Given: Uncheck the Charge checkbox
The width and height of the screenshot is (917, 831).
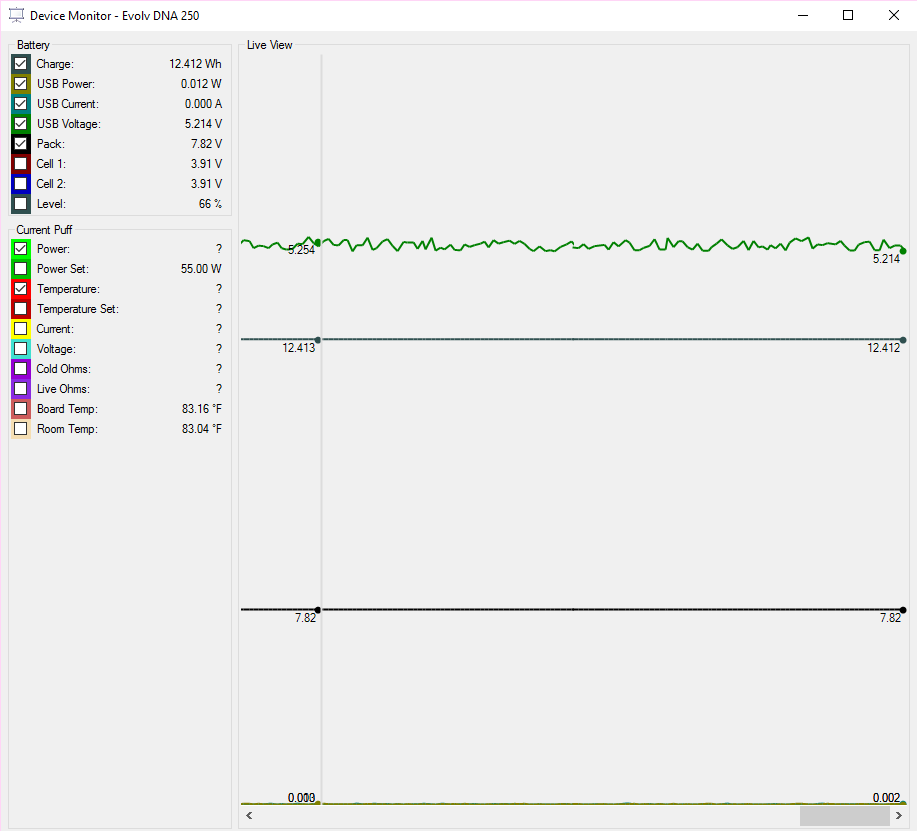Looking at the screenshot, I should (21, 64).
